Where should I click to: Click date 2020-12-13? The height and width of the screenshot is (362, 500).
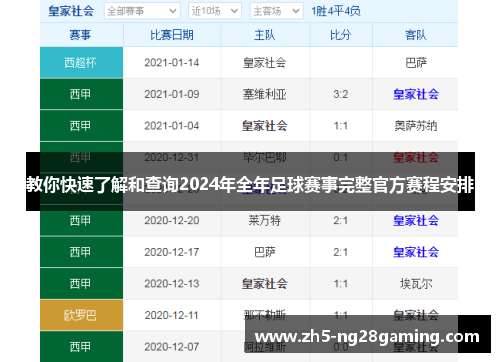[172, 284]
